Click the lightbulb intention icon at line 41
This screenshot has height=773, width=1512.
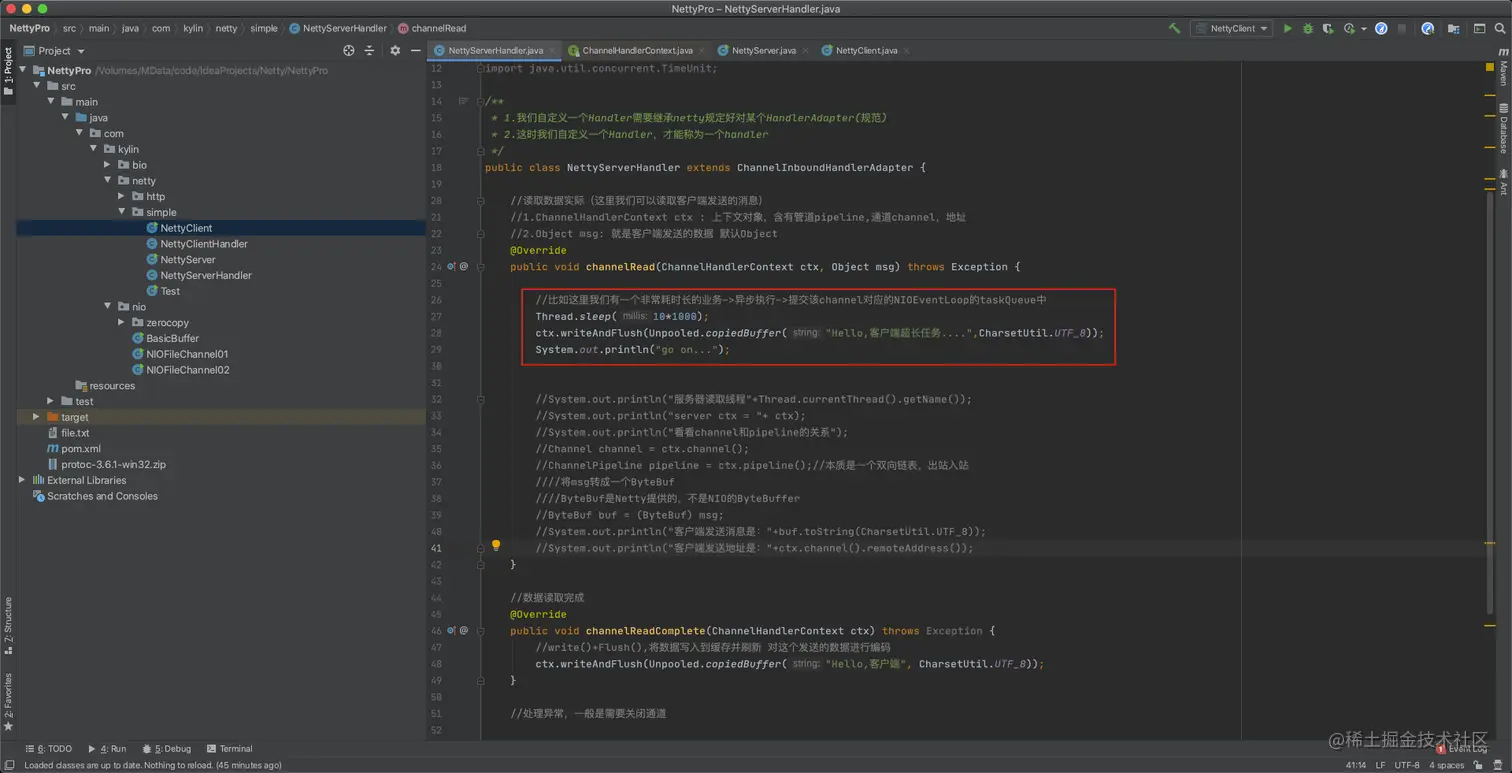(495, 546)
